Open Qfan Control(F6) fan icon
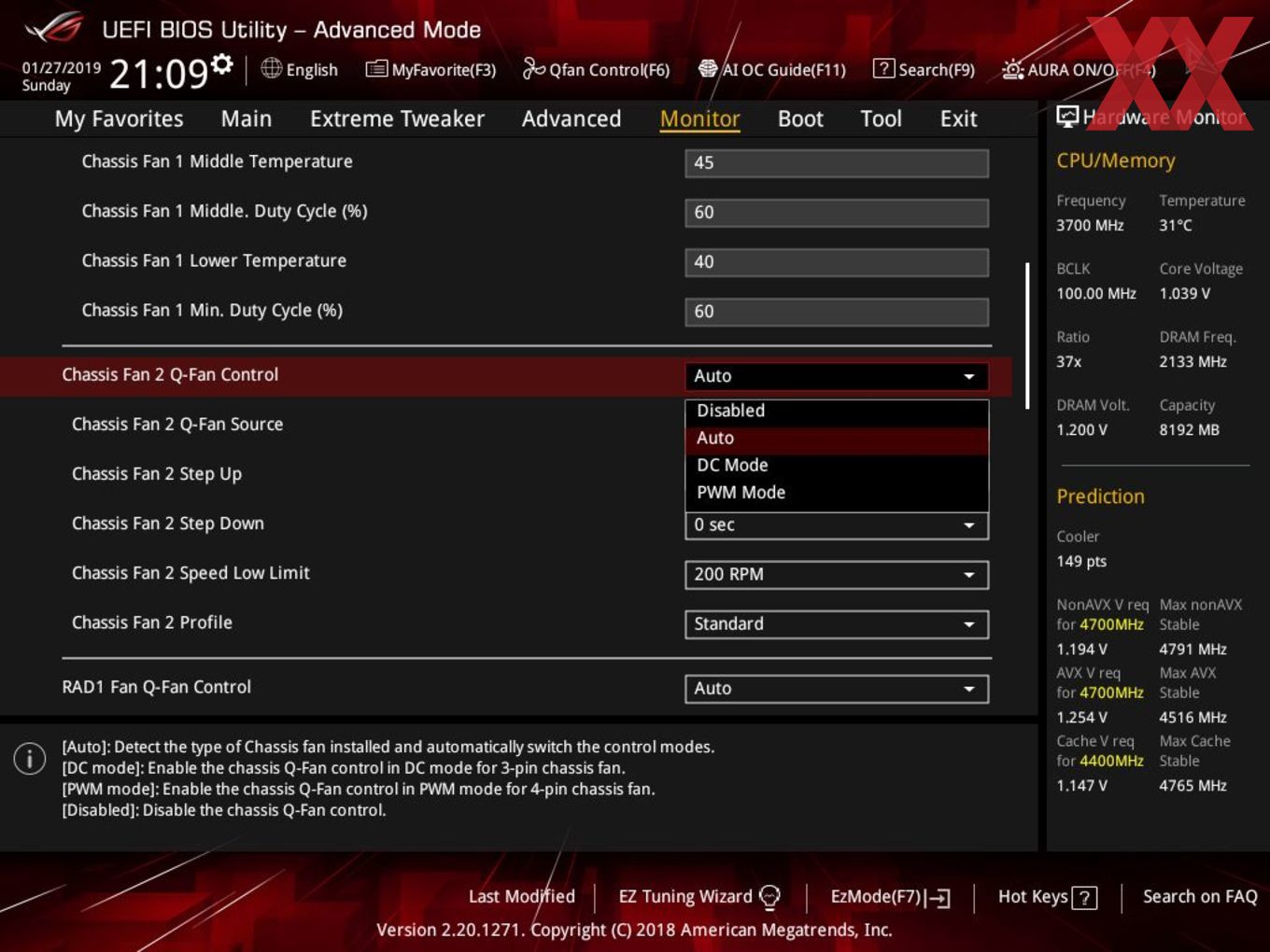 pyautogui.click(x=533, y=68)
